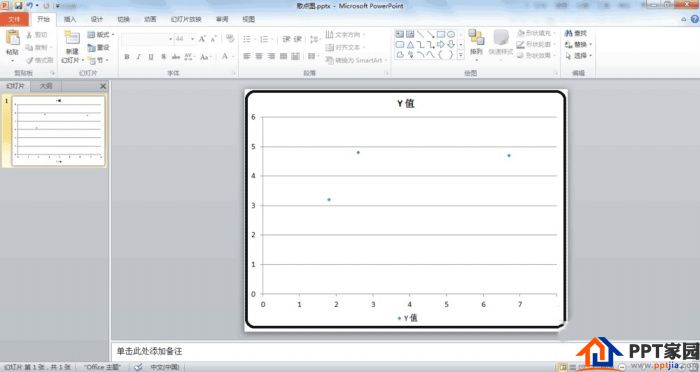The width and height of the screenshot is (700, 372).
Task: Click the Find button in editing group
Action: click(x=576, y=33)
